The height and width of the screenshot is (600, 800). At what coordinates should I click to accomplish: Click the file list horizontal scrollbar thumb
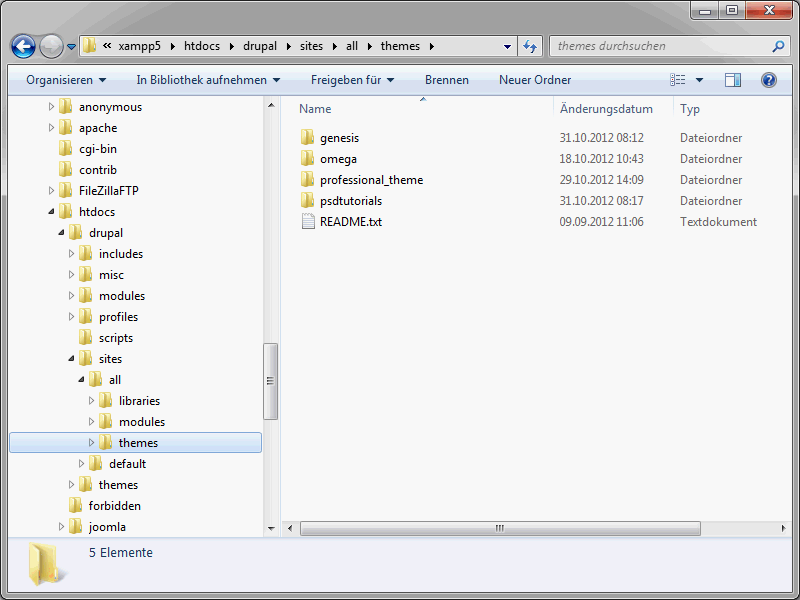[x=500, y=529]
